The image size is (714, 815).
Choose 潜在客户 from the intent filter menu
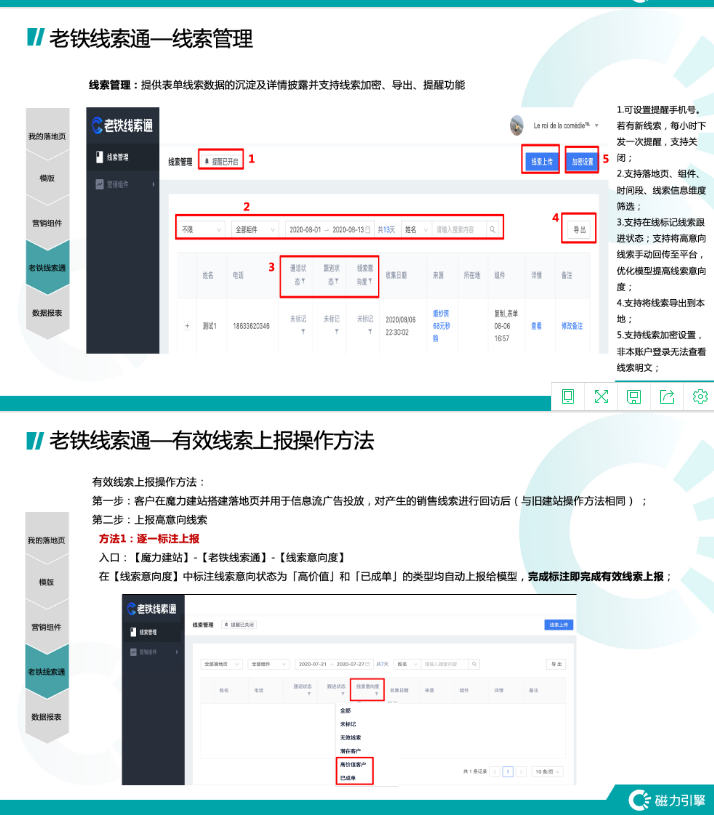click(x=350, y=751)
